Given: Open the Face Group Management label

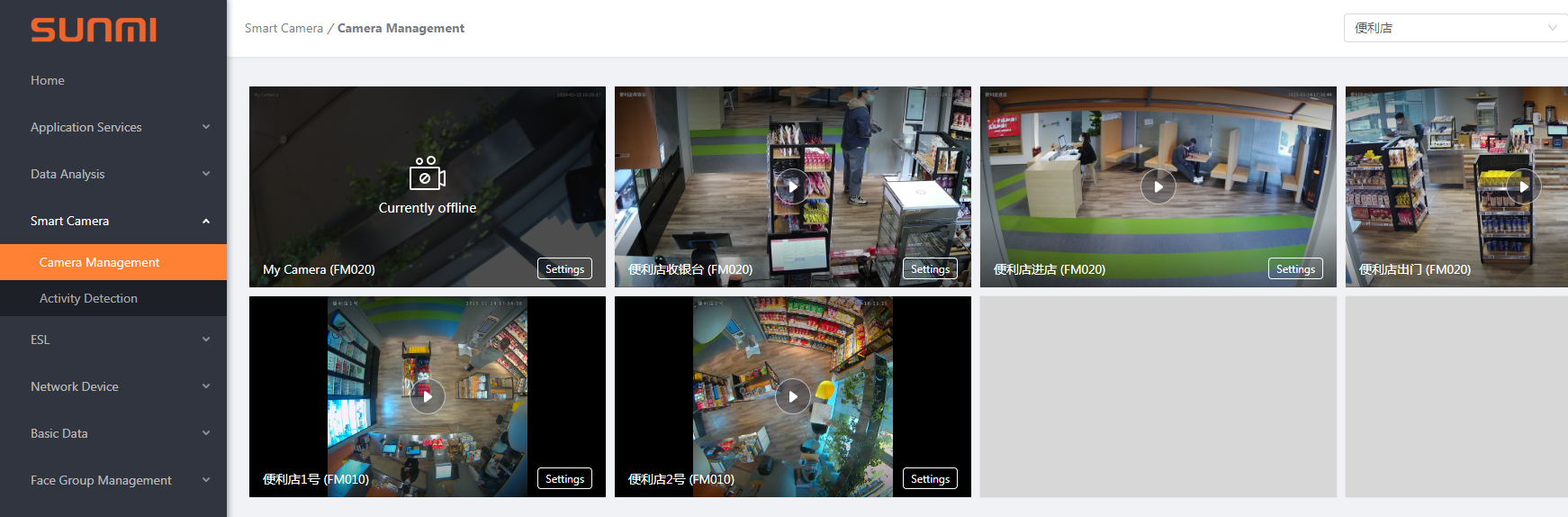Looking at the screenshot, I should point(101,480).
